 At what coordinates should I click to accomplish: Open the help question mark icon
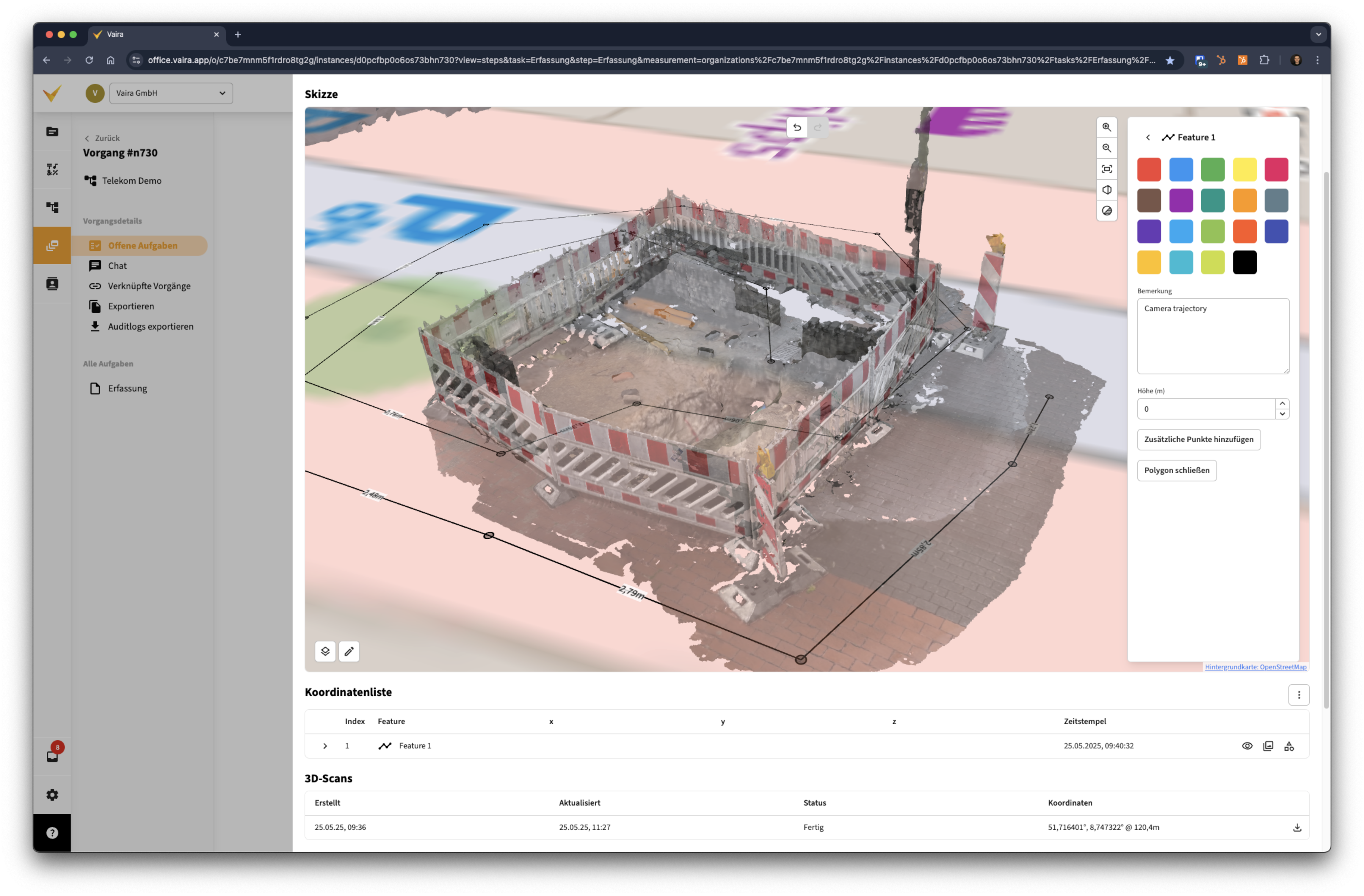52,833
